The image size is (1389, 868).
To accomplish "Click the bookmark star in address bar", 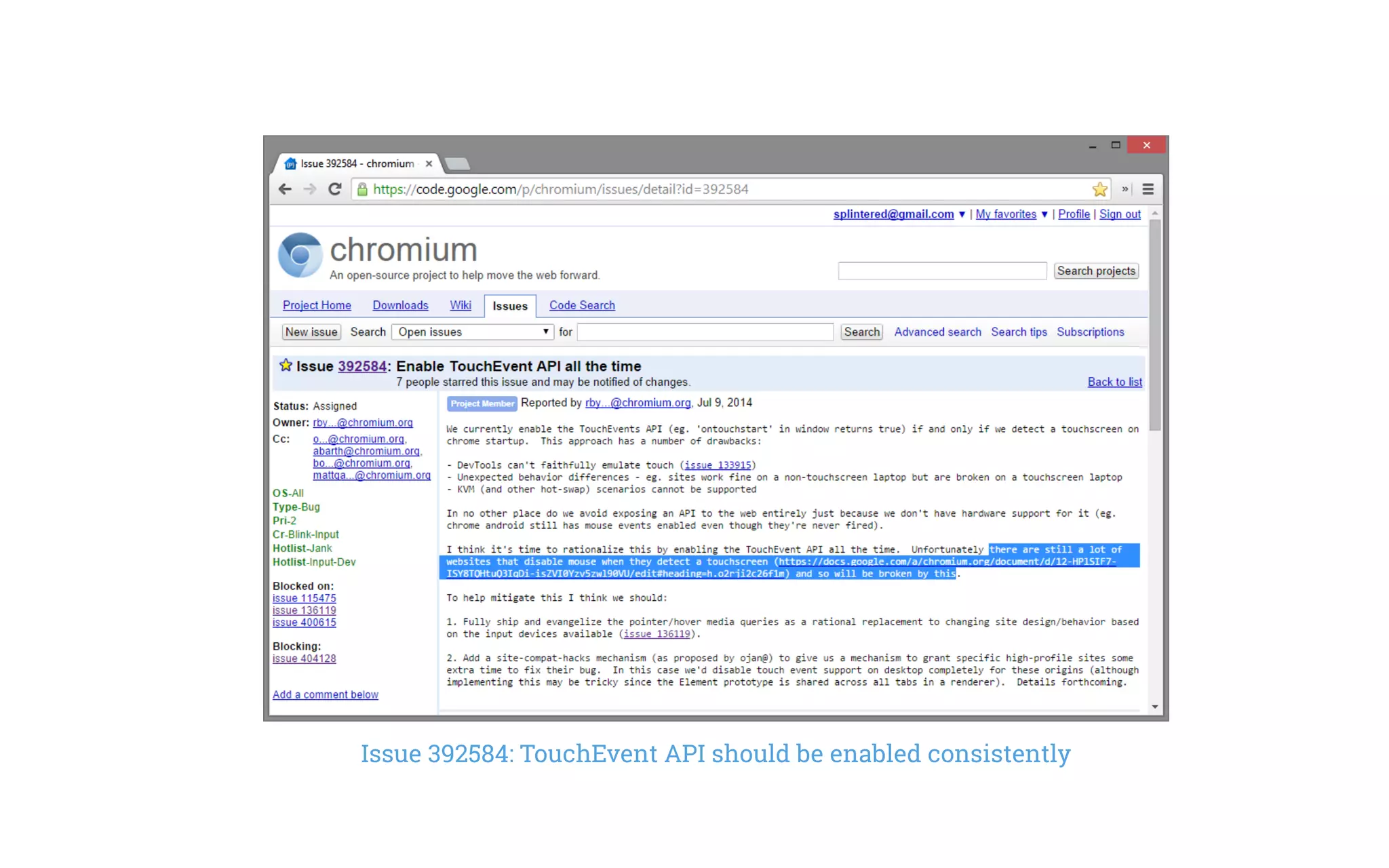I will [1100, 189].
